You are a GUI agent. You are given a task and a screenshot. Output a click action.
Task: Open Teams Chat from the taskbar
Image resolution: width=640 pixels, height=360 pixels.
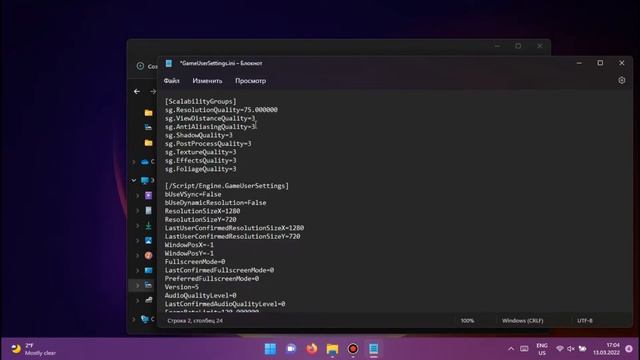[291, 349]
